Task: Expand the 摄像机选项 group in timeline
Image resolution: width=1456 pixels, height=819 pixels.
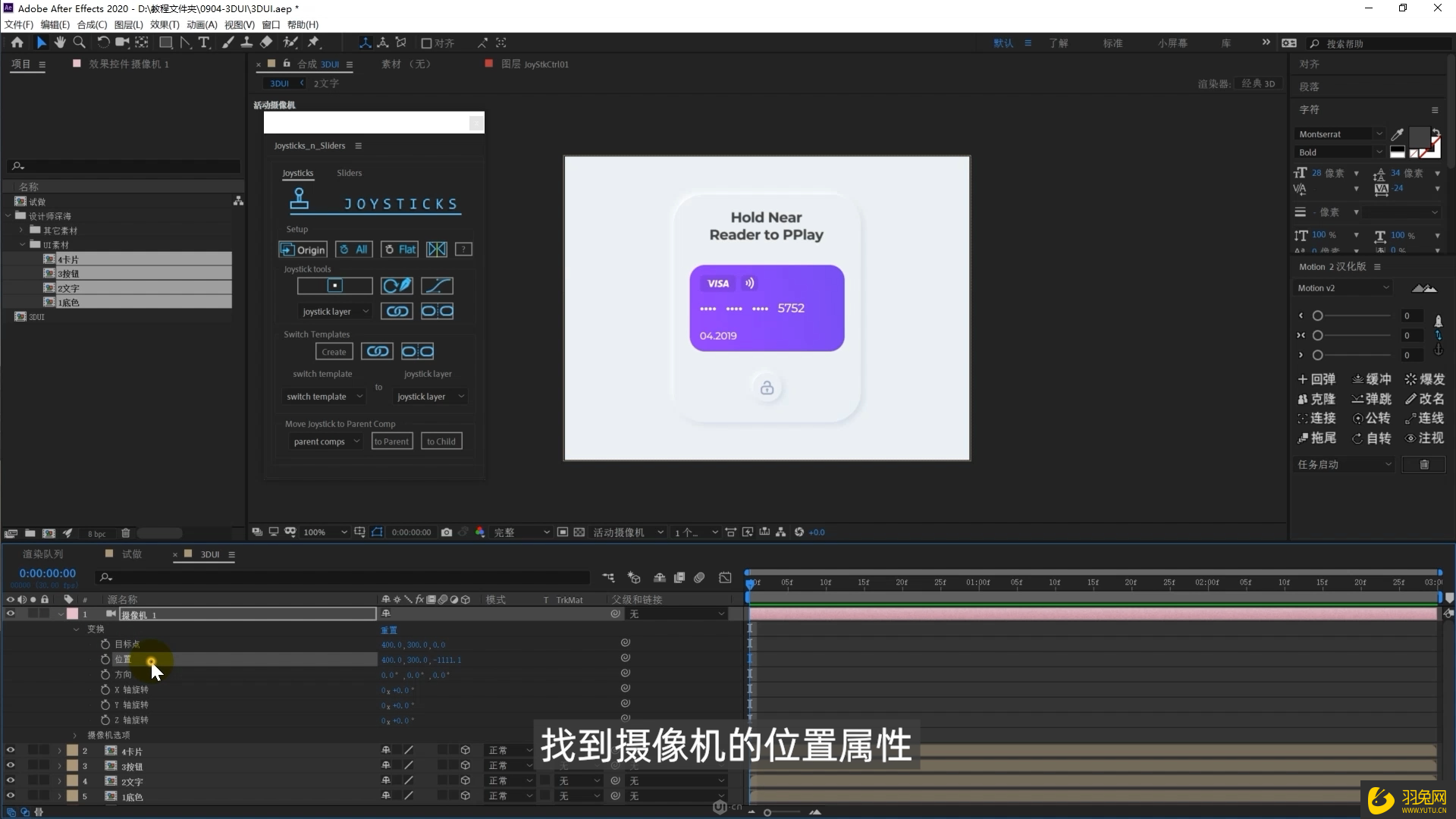Action: tap(74, 735)
